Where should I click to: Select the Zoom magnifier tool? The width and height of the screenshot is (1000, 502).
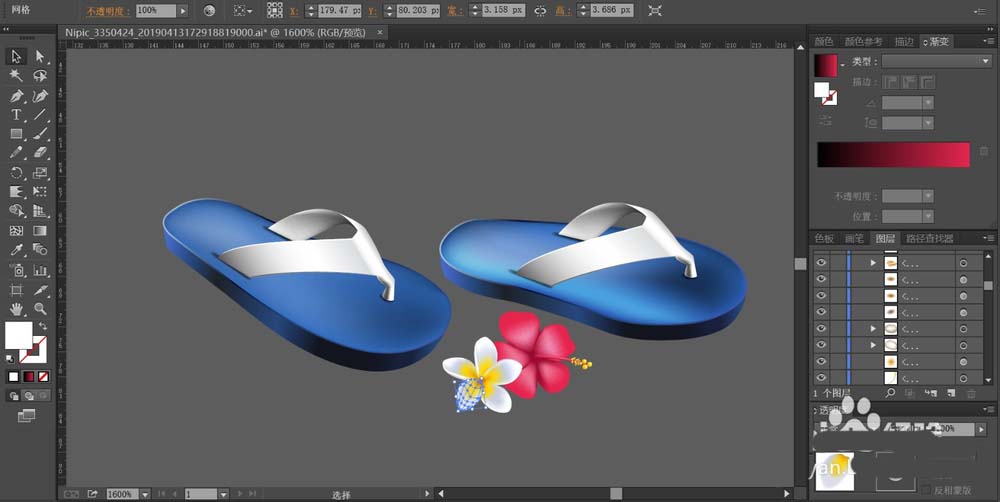point(40,309)
